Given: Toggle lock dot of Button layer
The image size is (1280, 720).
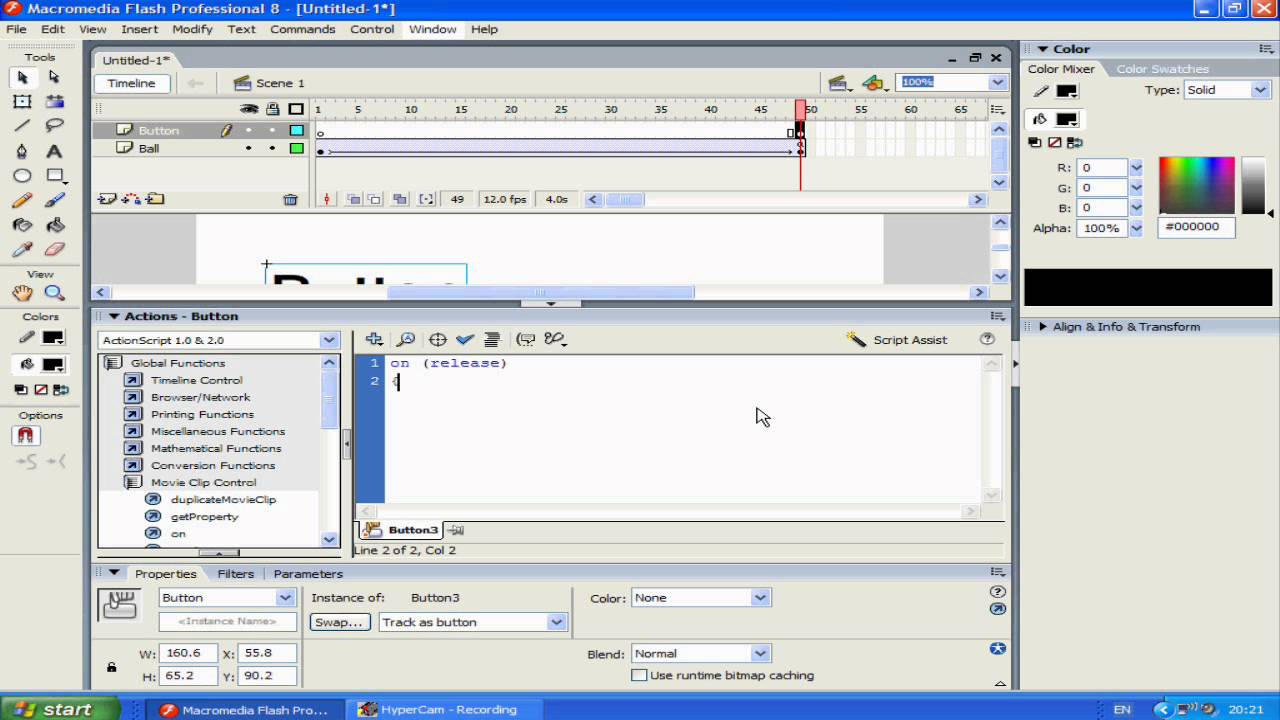Looking at the screenshot, I should pos(272,130).
